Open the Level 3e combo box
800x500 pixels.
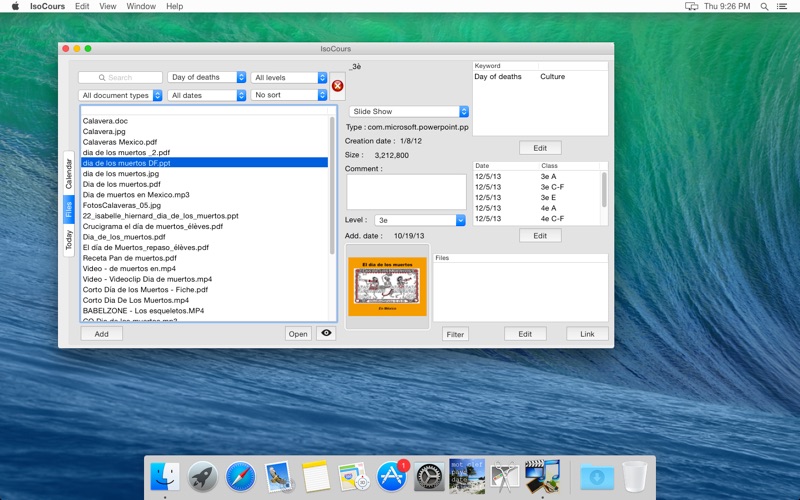(x=420, y=220)
